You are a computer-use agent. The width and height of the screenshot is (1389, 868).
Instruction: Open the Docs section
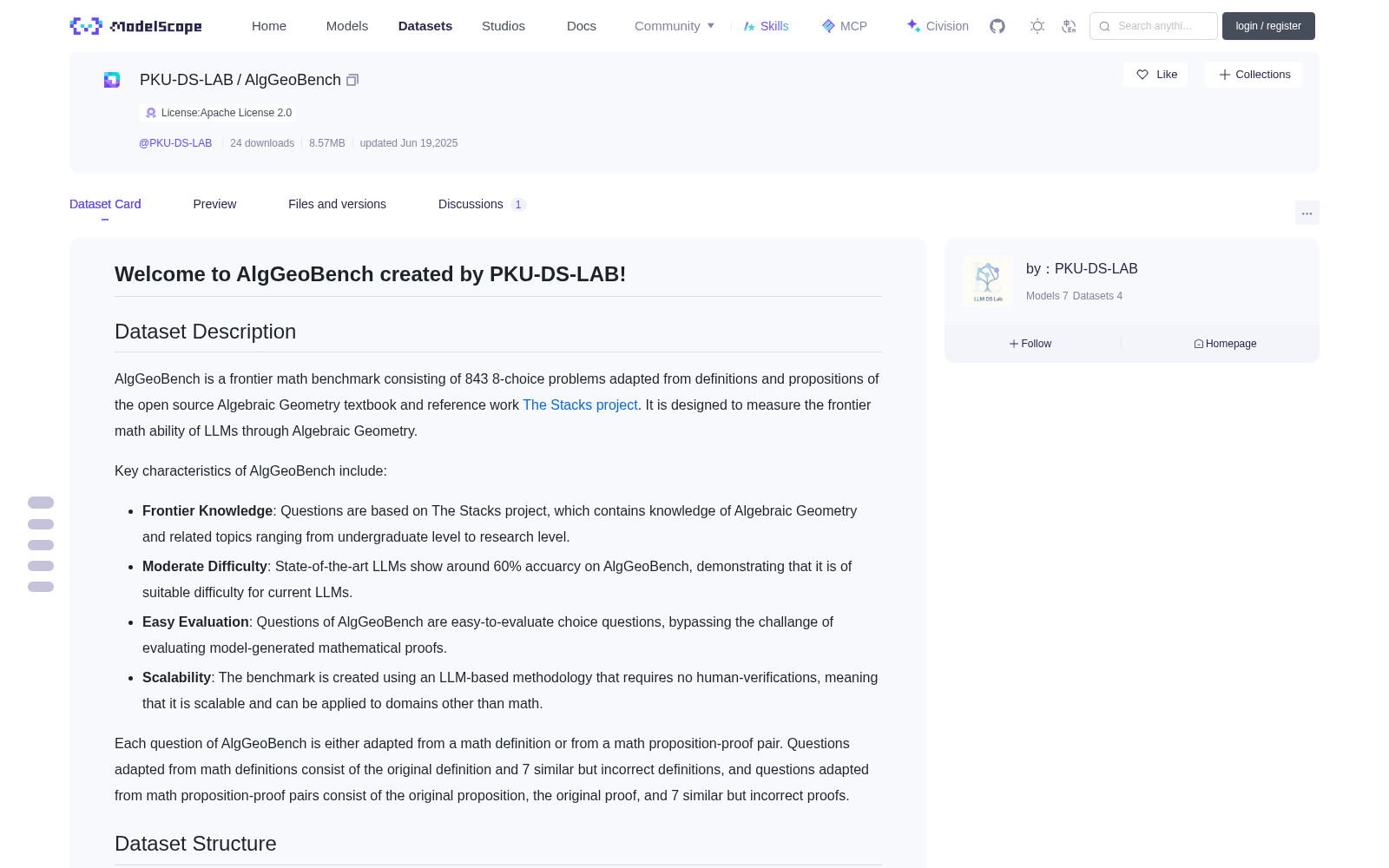582,26
